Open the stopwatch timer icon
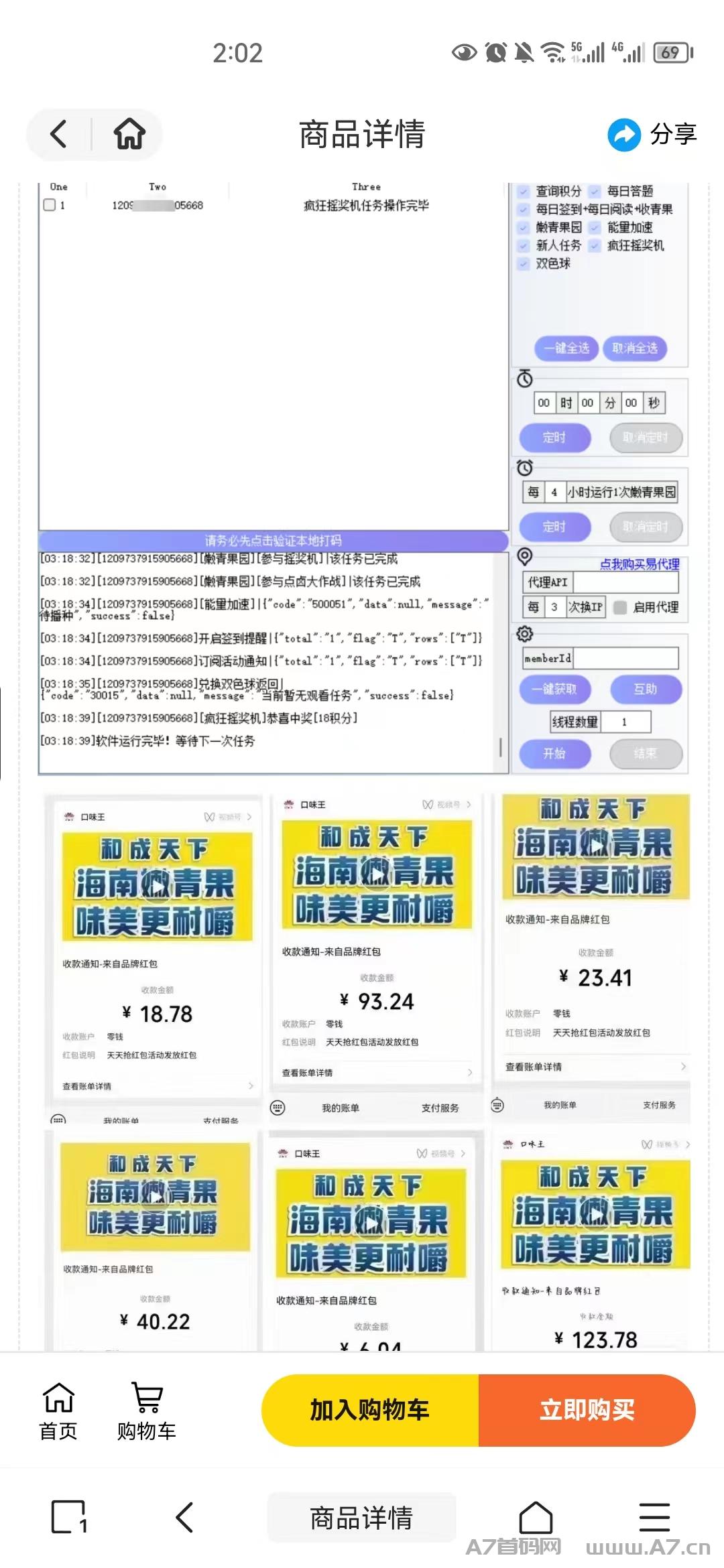The image size is (724, 1568). coord(525,379)
